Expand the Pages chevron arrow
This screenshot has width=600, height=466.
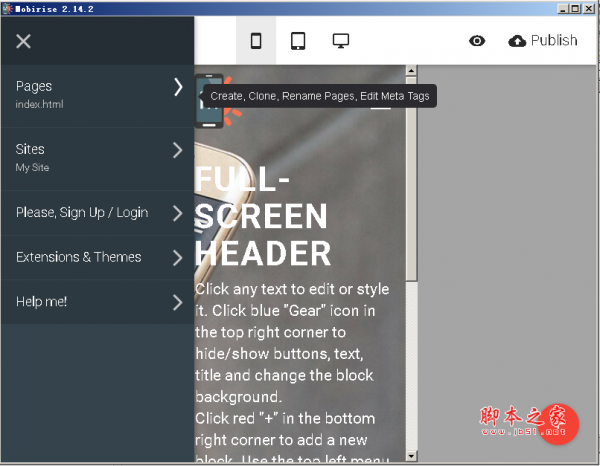coord(178,87)
